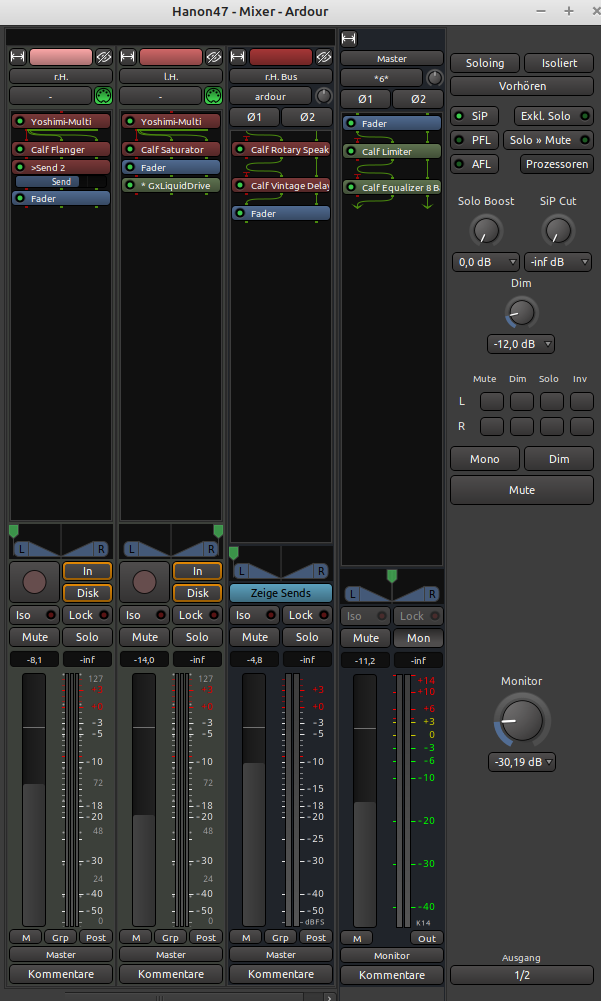Click the Iso button on r.H. strip
The image size is (601, 1001).
[34, 615]
